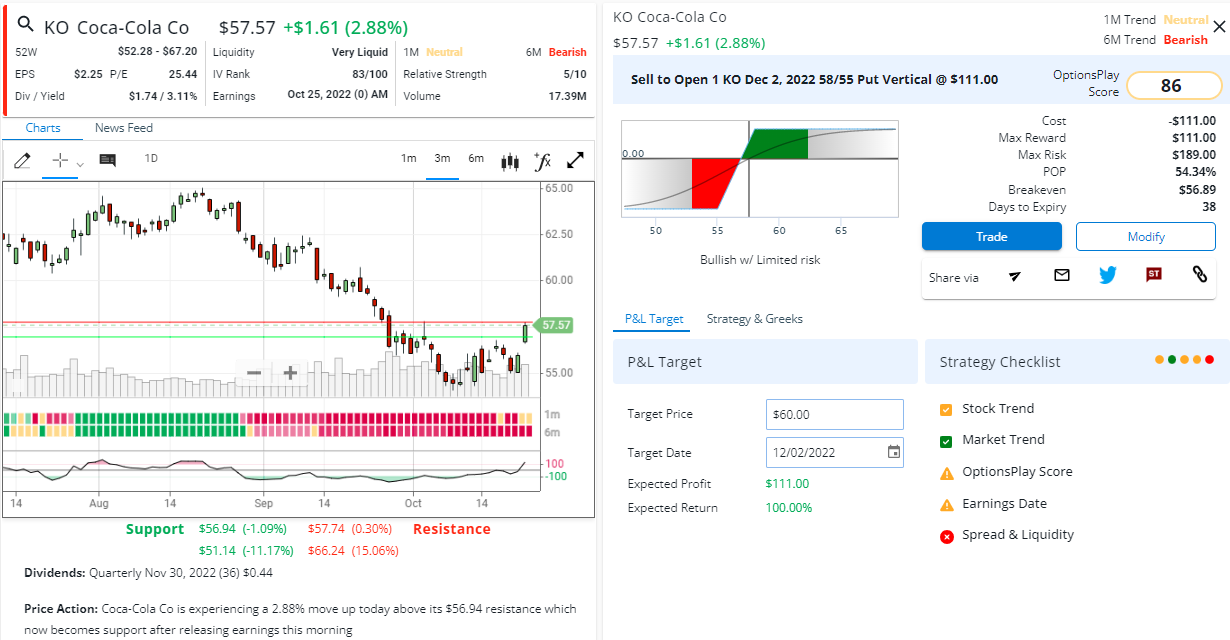Click the blue Trade button

point(991,237)
